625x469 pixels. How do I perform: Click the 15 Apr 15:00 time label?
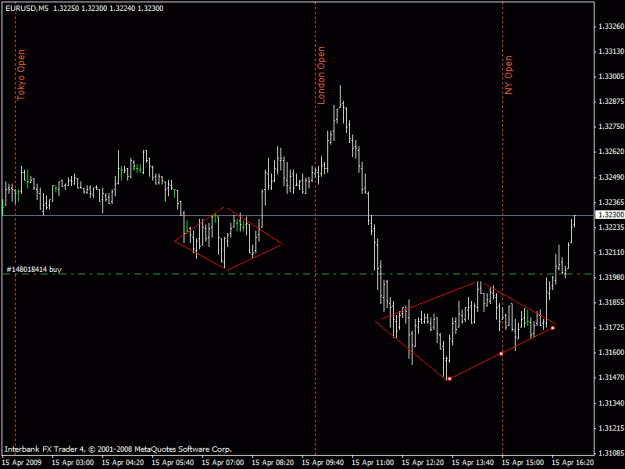point(523,463)
